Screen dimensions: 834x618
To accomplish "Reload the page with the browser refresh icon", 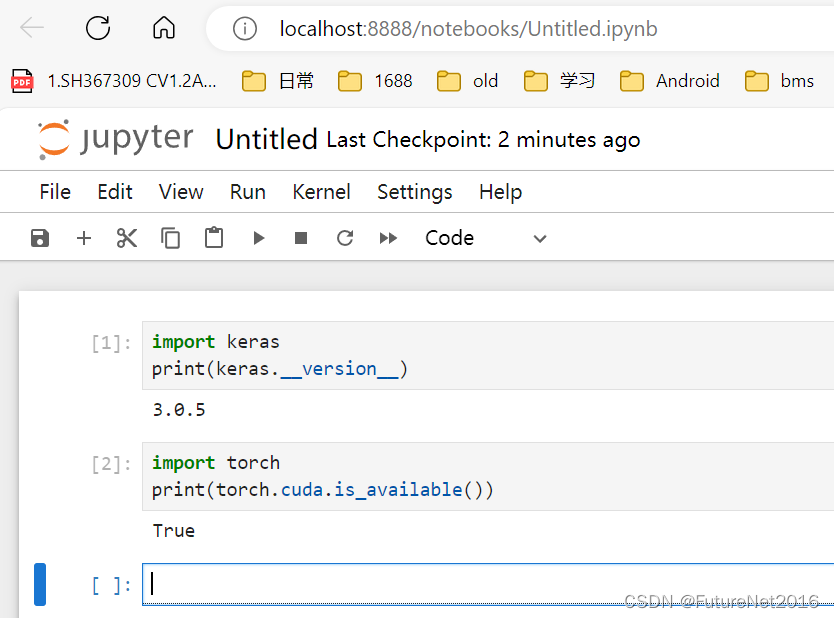I will coord(98,29).
